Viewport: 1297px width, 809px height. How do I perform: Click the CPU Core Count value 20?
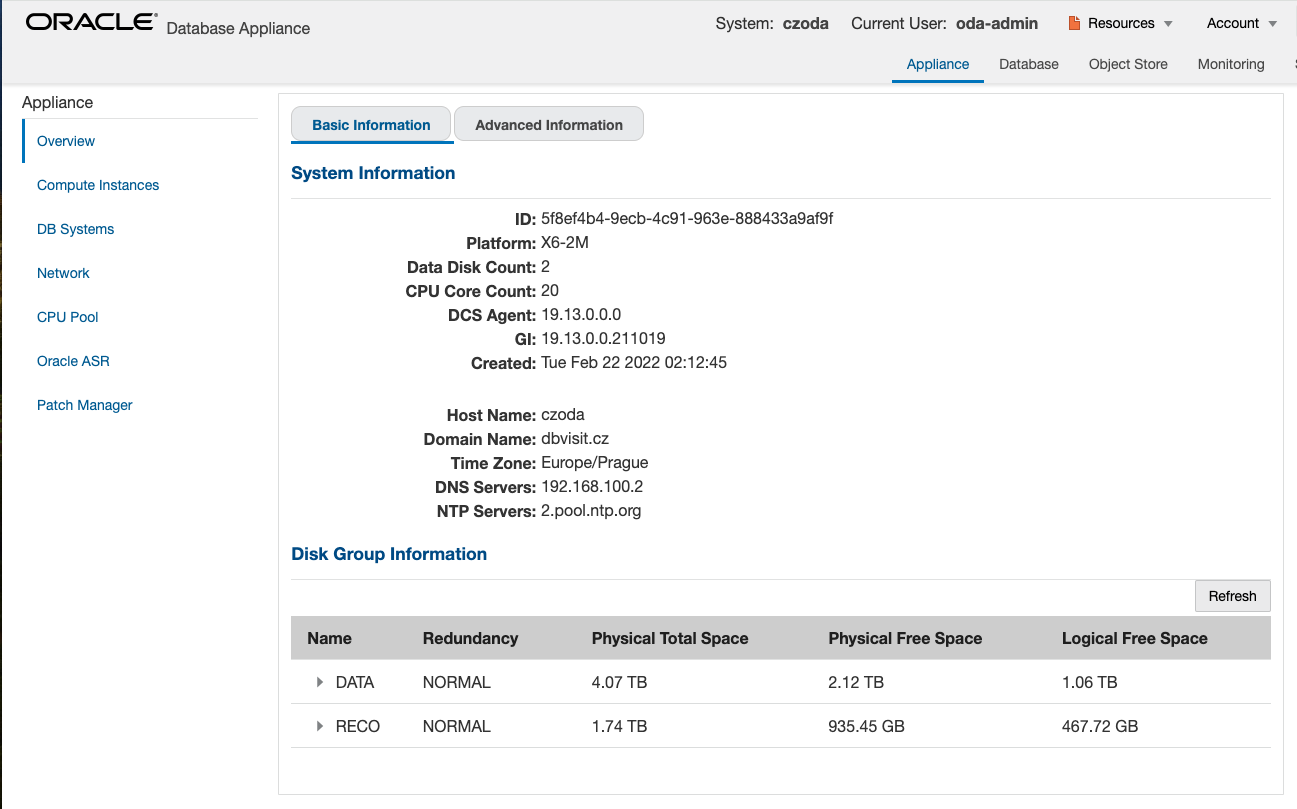pyautogui.click(x=550, y=290)
